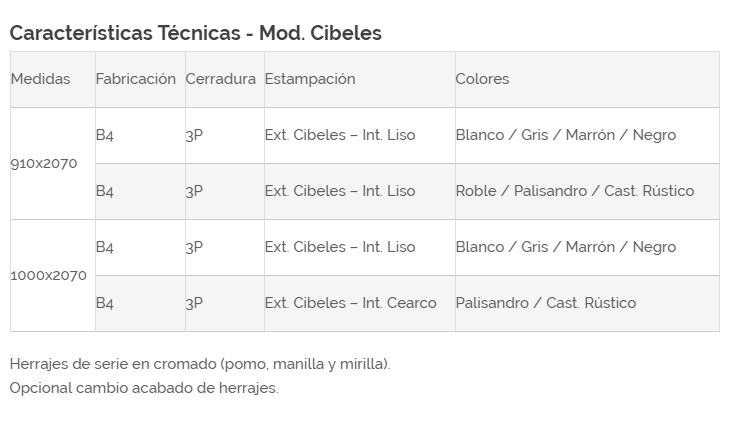Click the Características Técnicas - Mod. Cibeles heading

tap(195, 33)
